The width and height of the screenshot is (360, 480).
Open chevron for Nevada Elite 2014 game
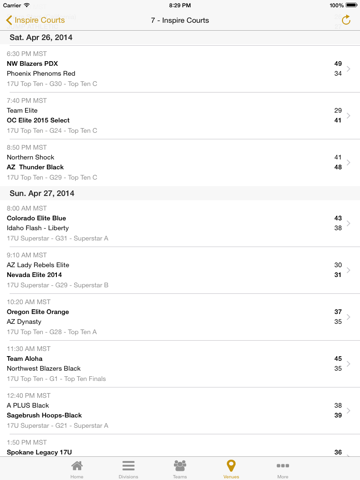coord(348,270)
